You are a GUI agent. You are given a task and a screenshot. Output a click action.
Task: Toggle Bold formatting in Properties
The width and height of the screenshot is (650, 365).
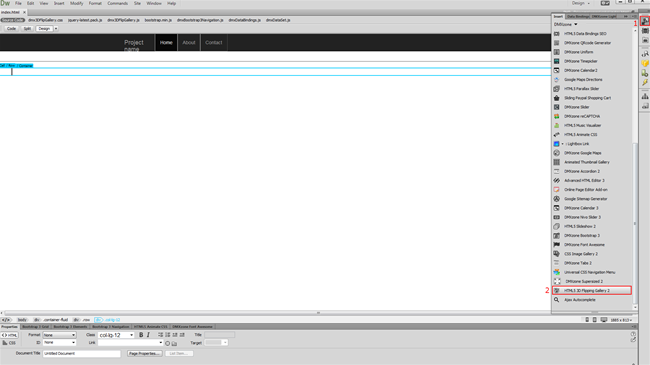click(141, 335)
